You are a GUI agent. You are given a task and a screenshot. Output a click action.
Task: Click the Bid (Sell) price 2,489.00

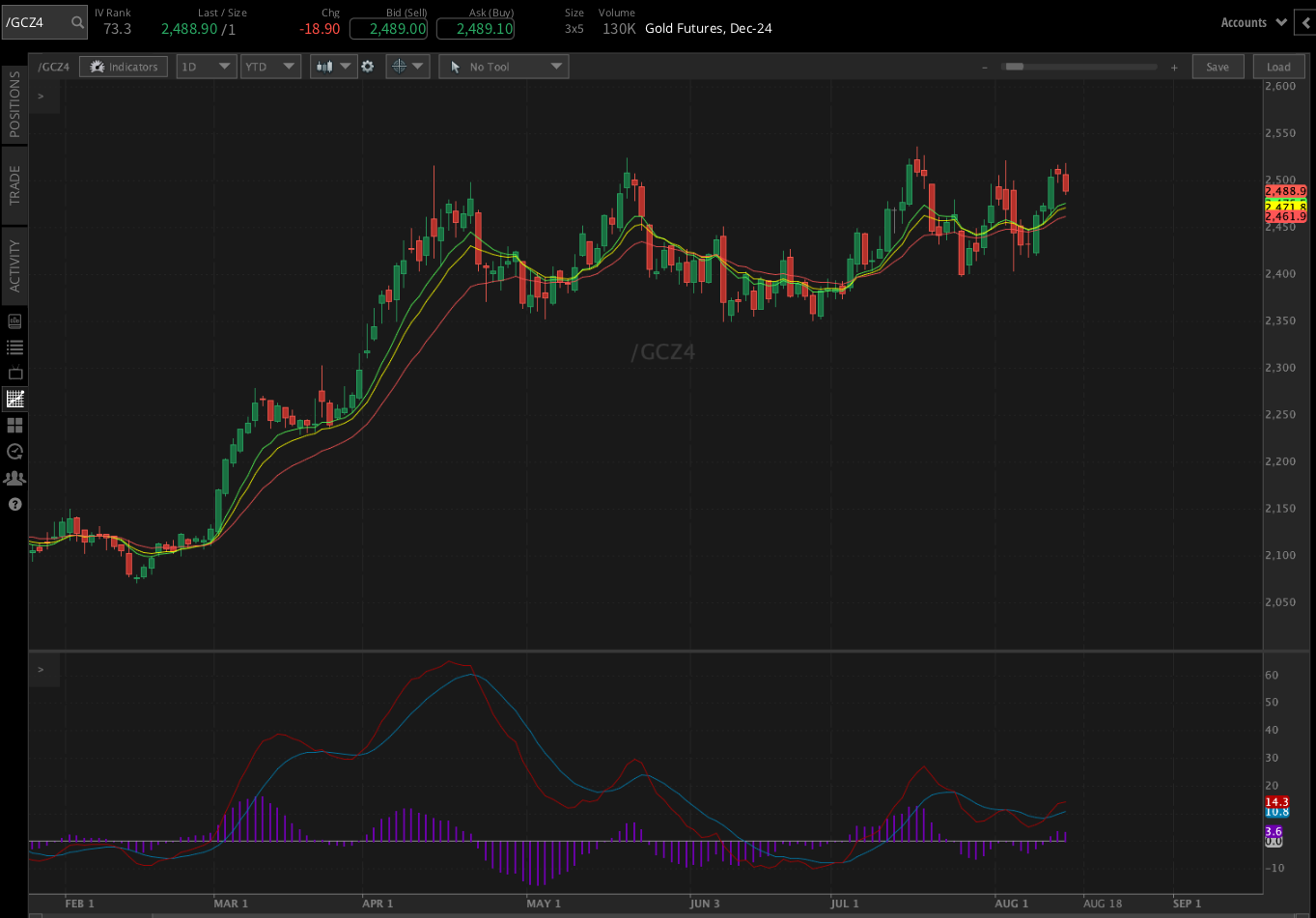(x=388, y=29)
